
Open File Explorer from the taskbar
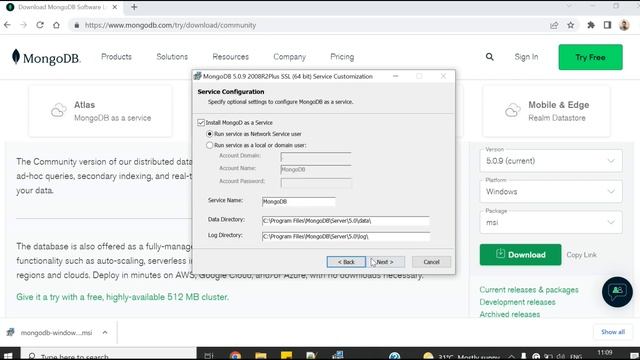[x=261, y=356]
